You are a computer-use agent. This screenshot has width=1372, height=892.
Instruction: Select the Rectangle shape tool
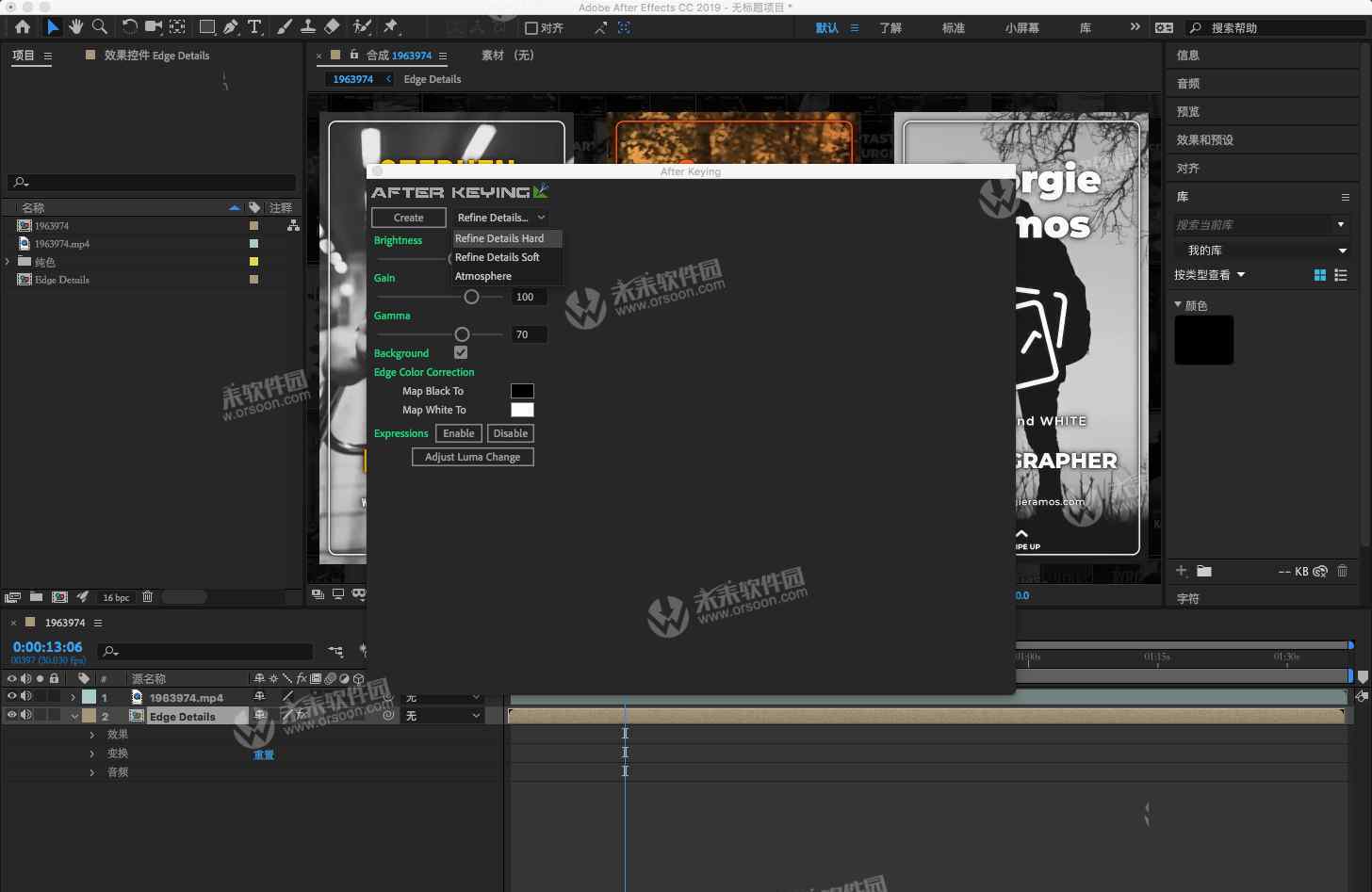click(207, 27)
